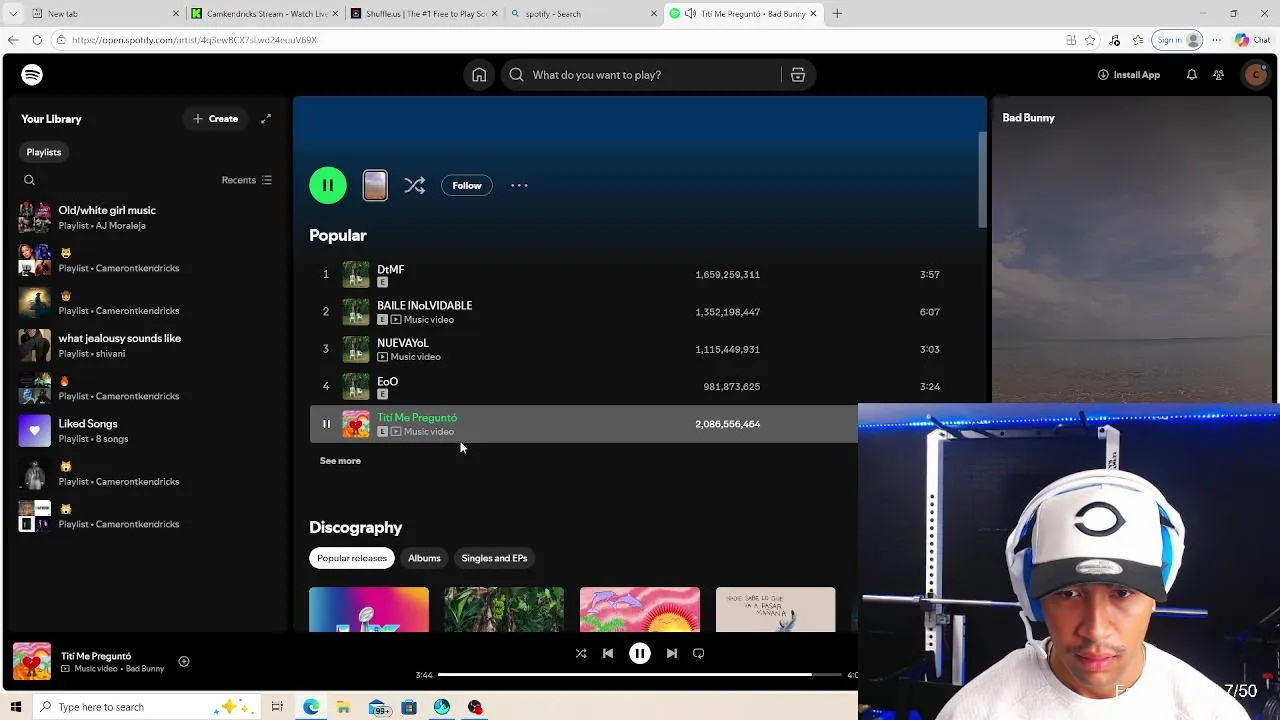Click the main content vertical scrollbar
The image size is (1280, 720).
(982, 178)
